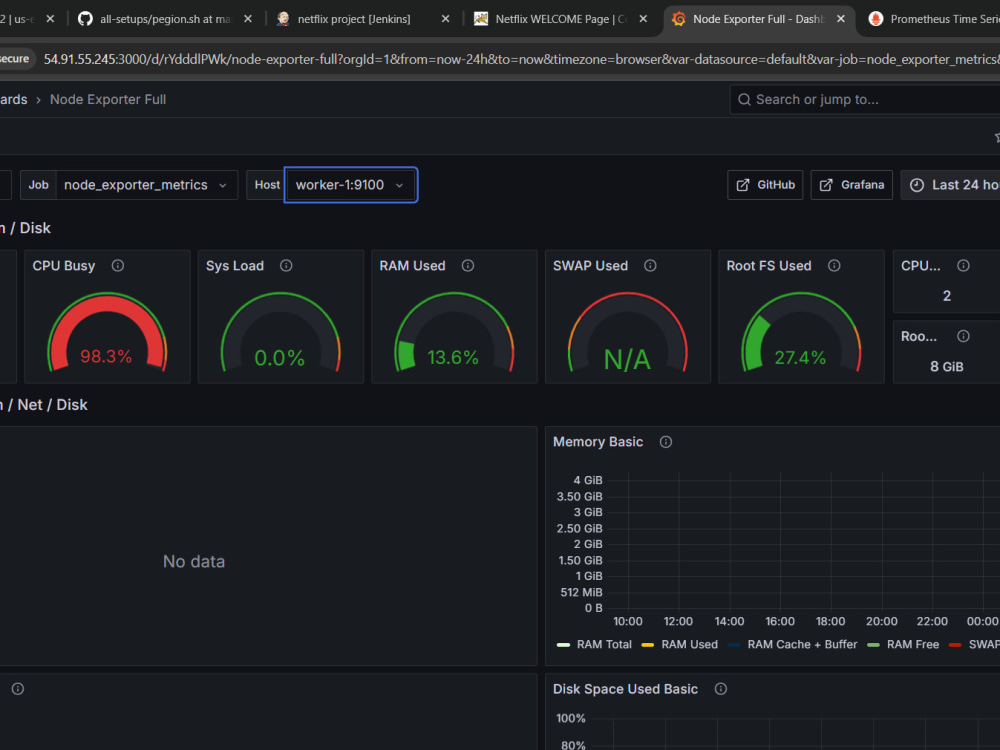
Task: Click the external link icon on GitHub button
Action: 743,185
